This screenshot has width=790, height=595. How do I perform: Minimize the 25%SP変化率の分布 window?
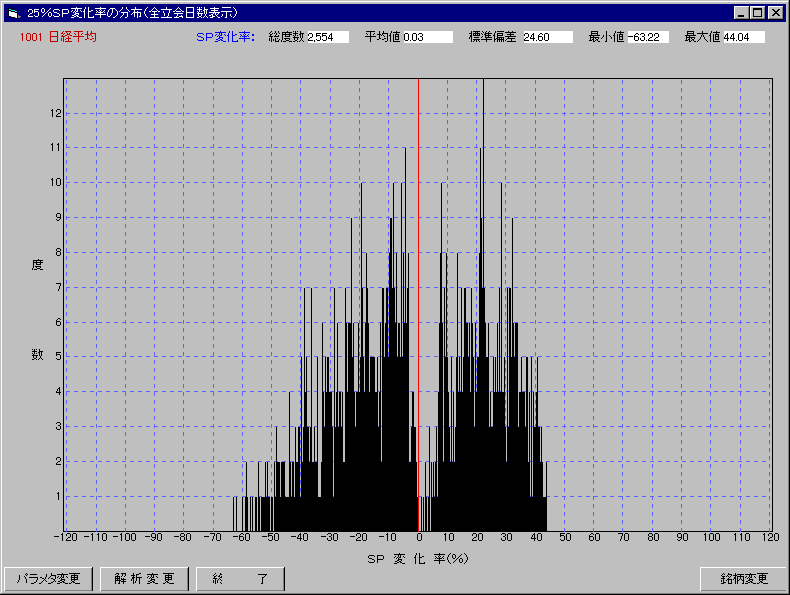(x=741, y=13)
